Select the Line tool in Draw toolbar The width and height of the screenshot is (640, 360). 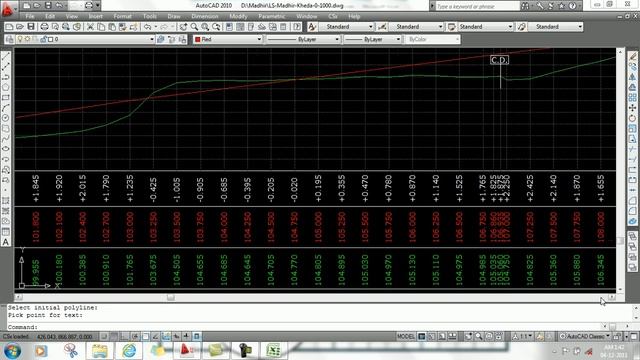click(x=6, y=56)
